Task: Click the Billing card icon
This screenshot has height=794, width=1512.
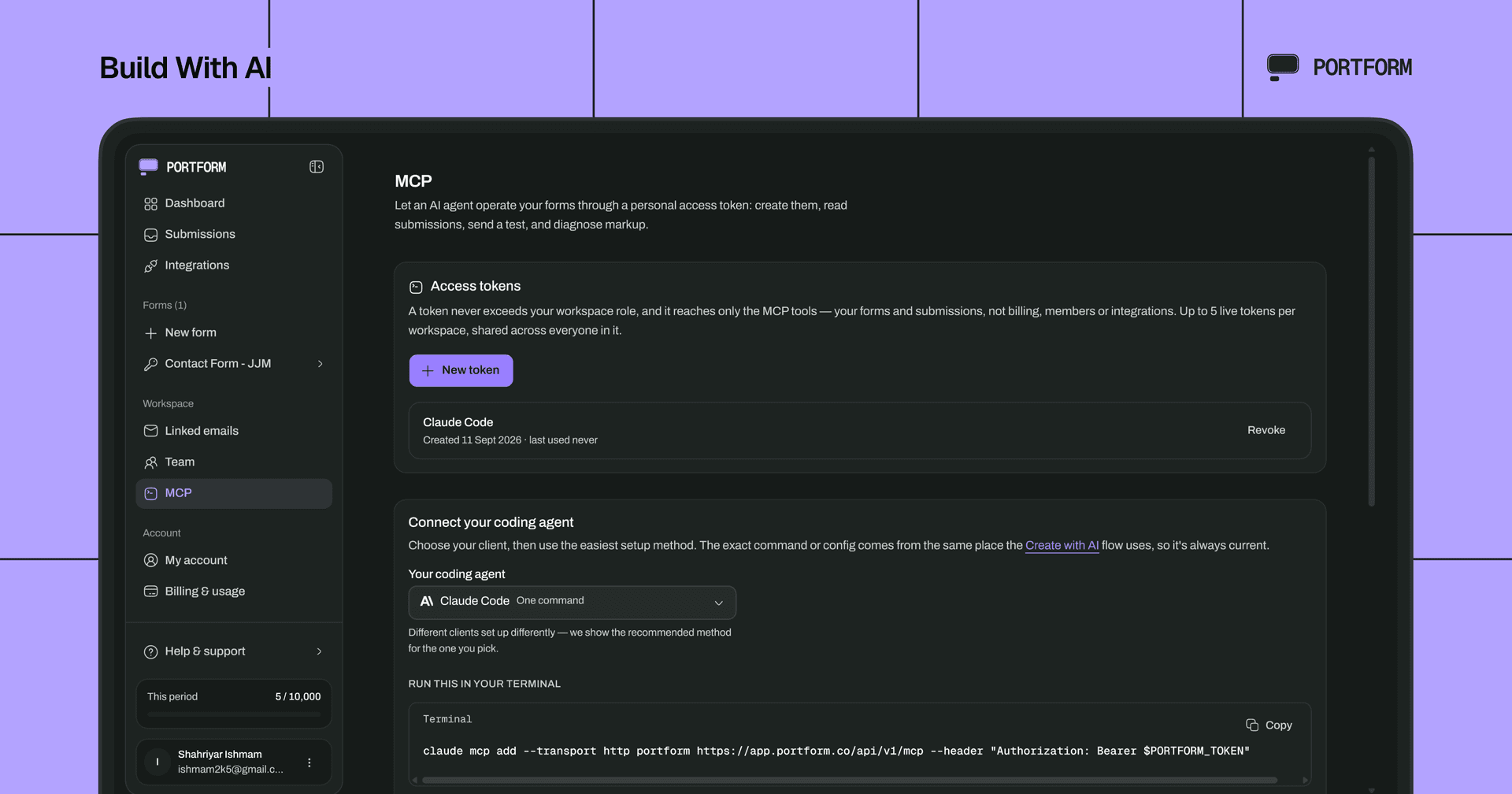Action: (x=150, y=592)
